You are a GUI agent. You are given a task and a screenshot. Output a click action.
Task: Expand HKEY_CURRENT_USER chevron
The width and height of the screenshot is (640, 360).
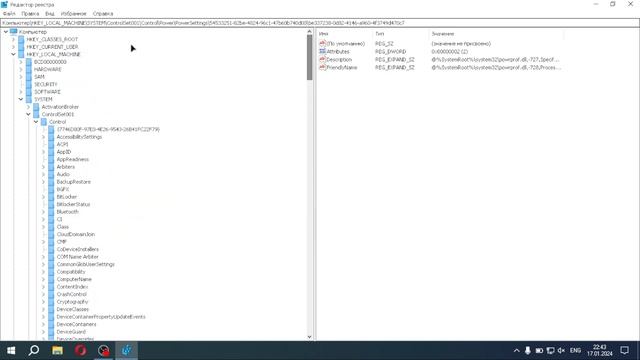[13, 47]
